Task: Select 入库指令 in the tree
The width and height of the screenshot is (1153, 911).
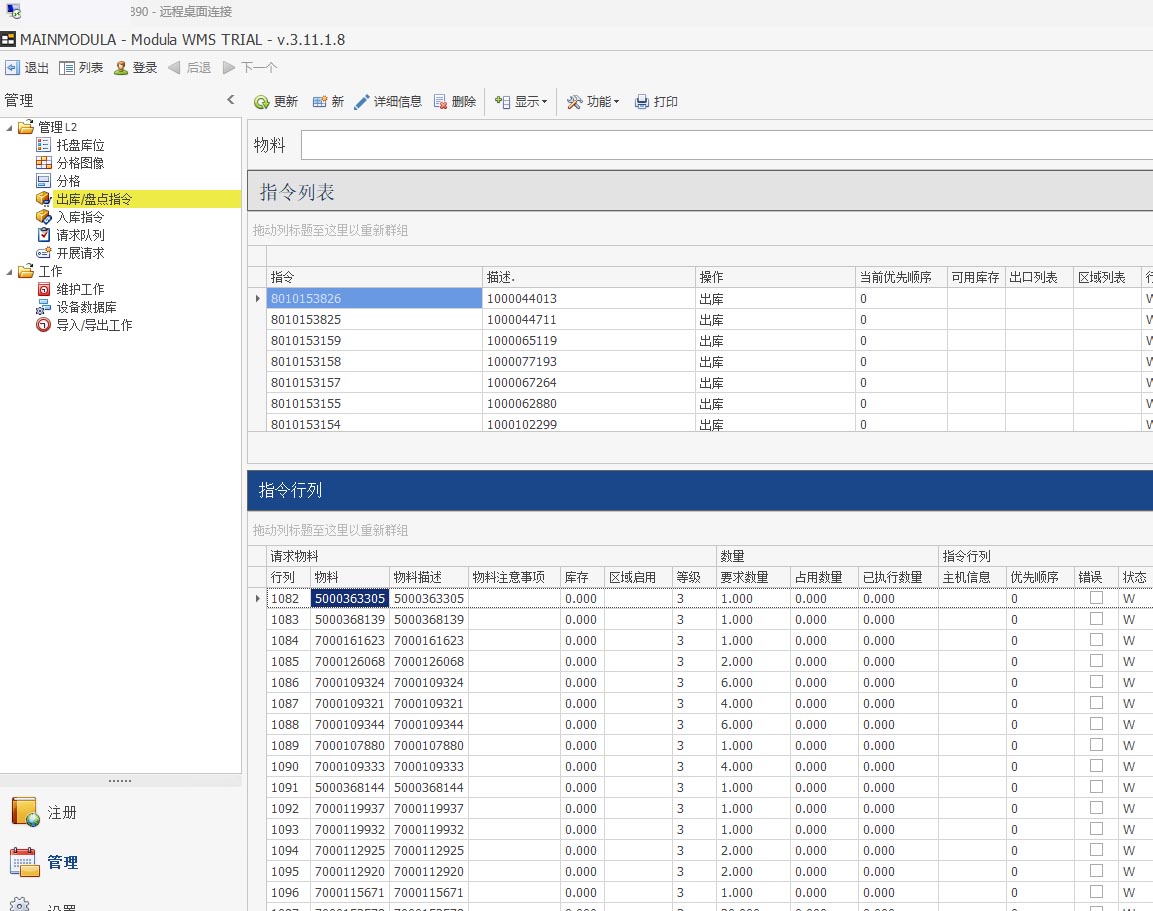Action: 79,217
